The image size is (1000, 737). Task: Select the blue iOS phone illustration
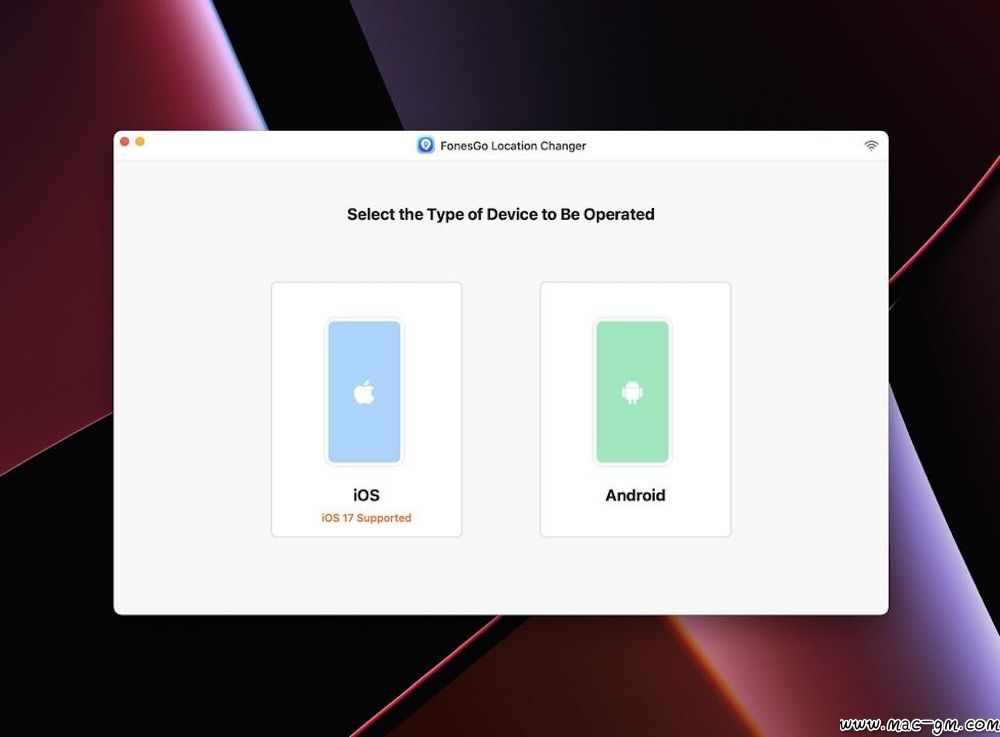[364, 391]
